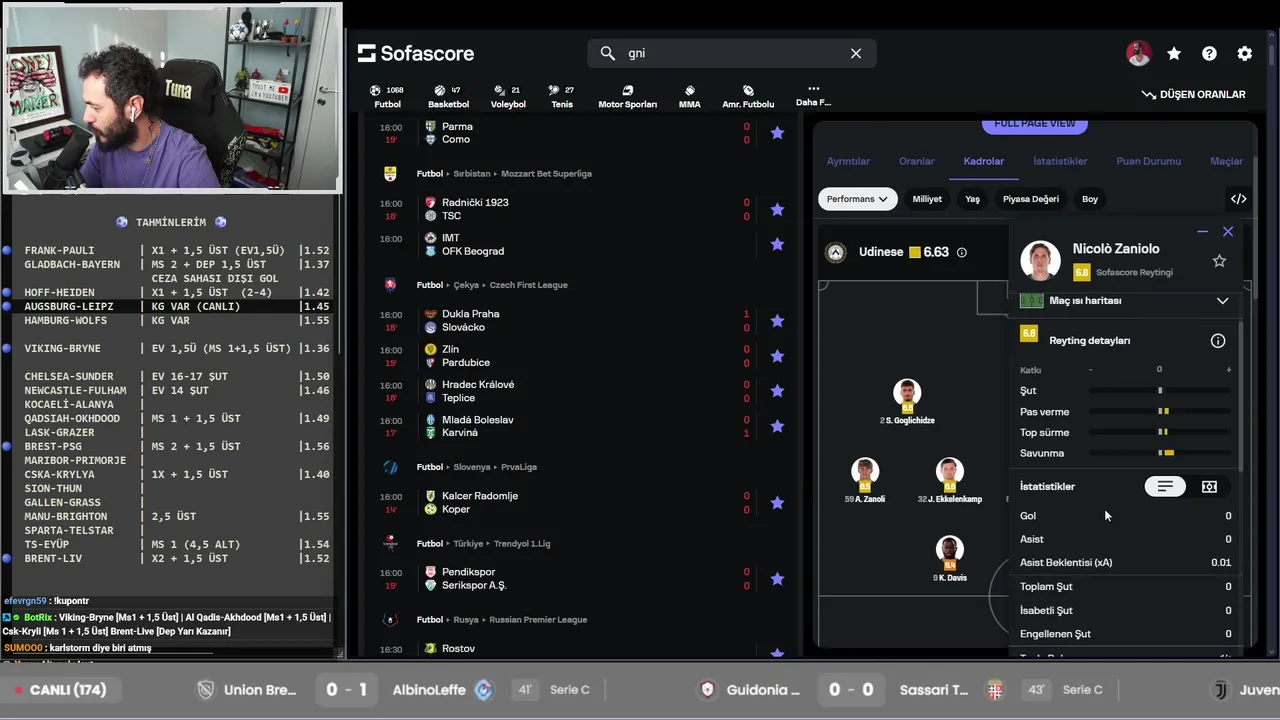Open A. Zanoli player on pitch
Viewport: 1280px width, 720px height.
pyautogui.click(x=865, y=481)
